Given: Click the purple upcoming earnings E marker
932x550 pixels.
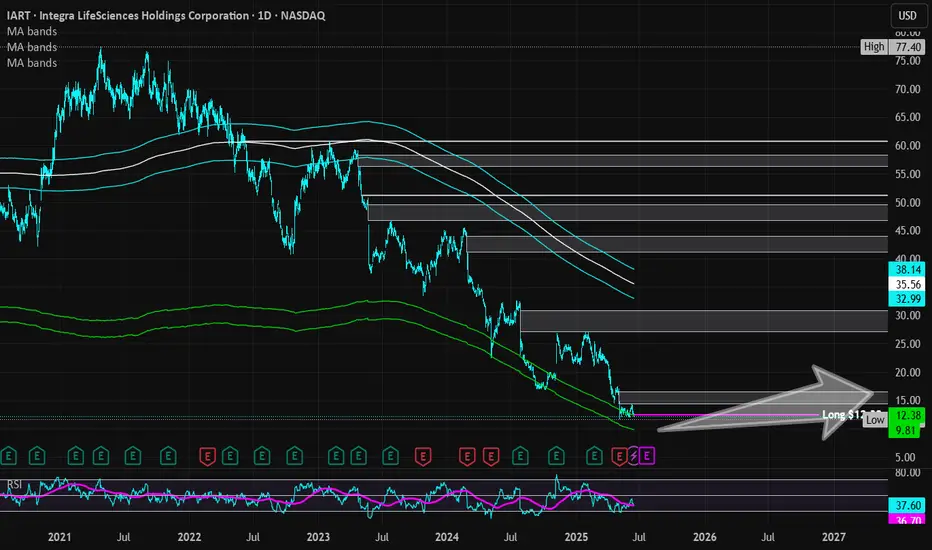Looking at the screenshot, I should click(x=647, y=456).
